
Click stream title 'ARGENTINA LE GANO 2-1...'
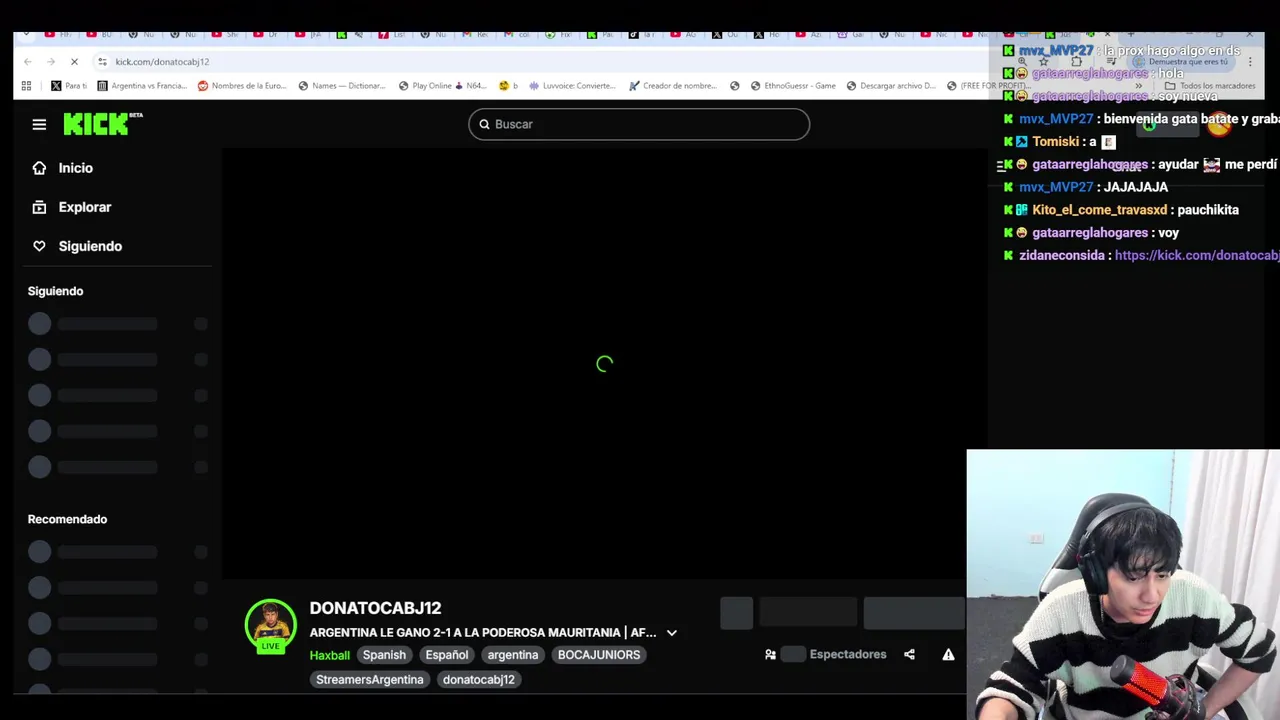point(483,633)
